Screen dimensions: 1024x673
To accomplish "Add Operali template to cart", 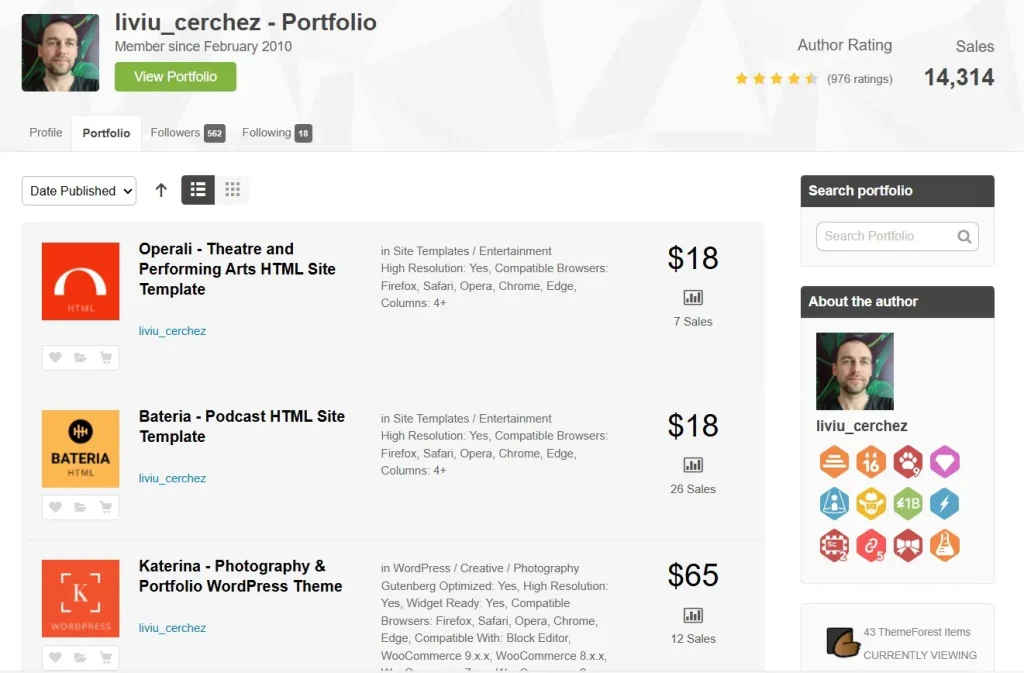I will pyautogui.click(x=105, y=358).
